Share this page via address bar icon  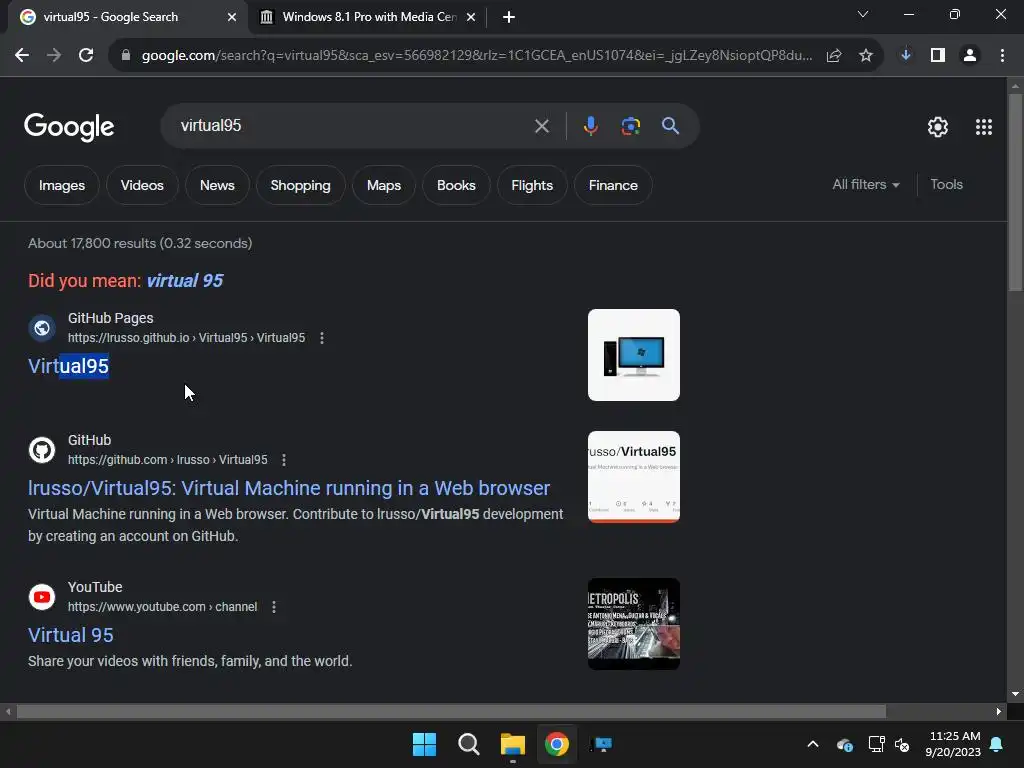click(x=834, y=56)
